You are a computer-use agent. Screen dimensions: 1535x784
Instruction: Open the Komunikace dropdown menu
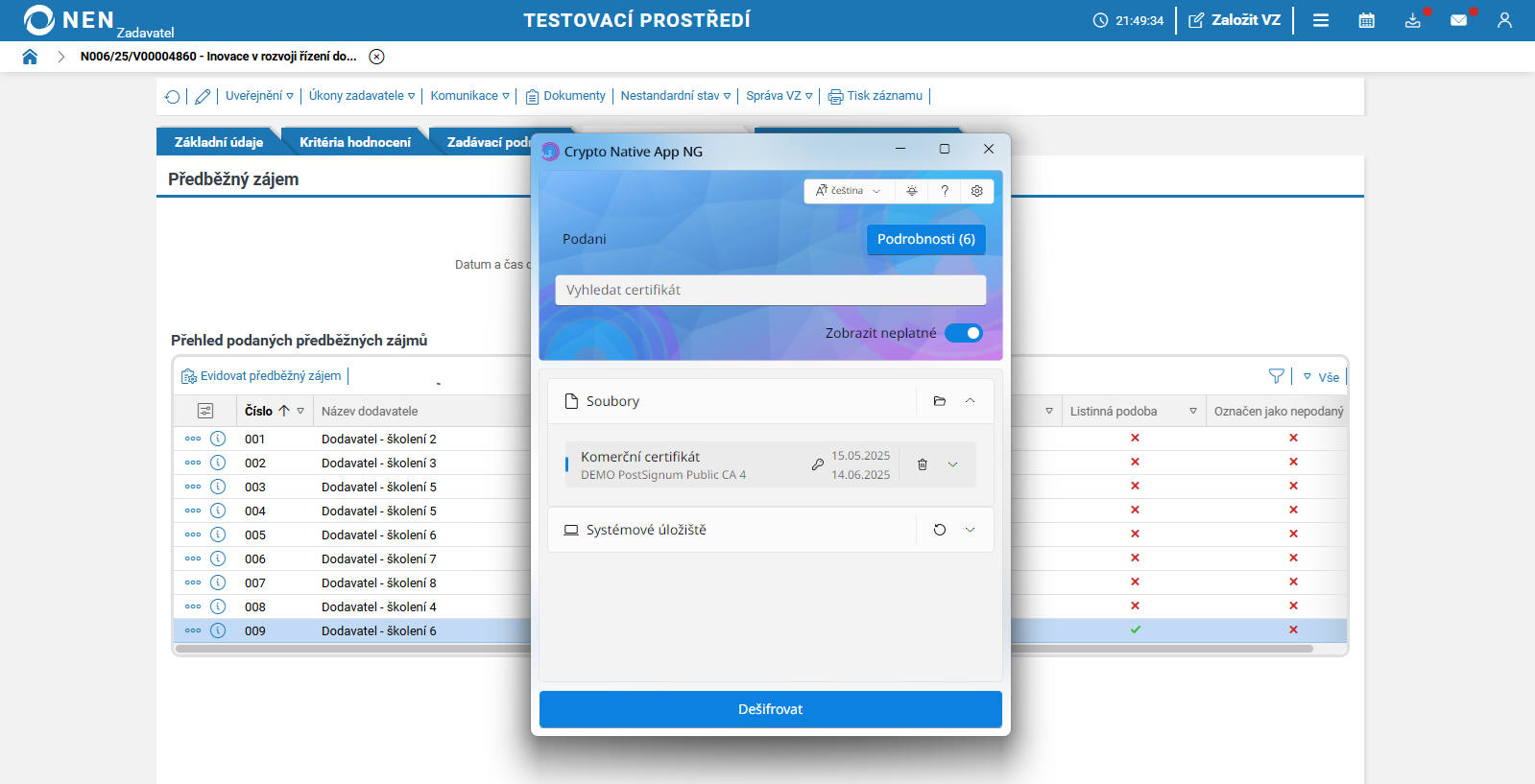click(x=469, y=96)
